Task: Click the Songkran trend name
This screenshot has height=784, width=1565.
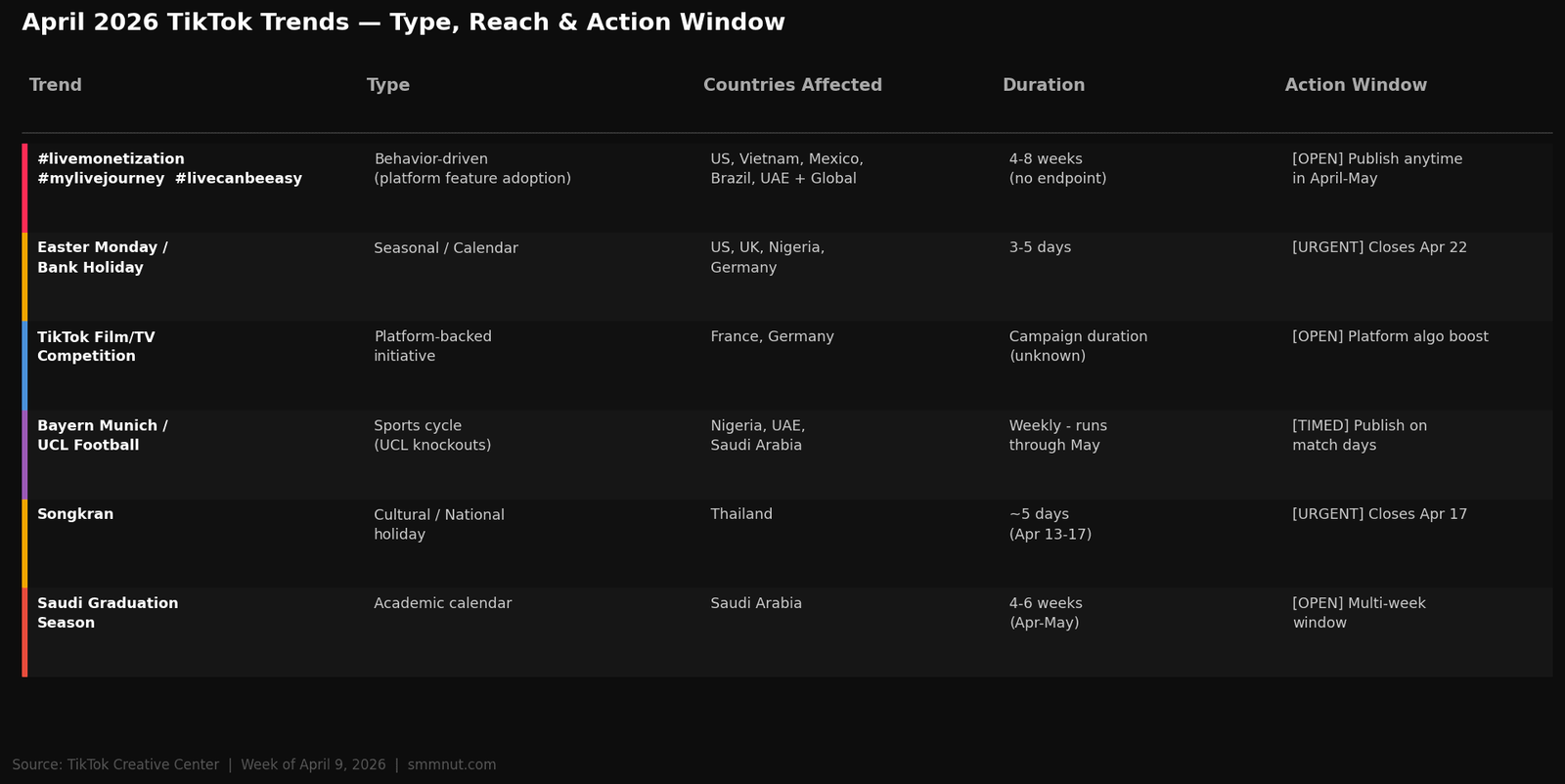Action: point(75,514)
